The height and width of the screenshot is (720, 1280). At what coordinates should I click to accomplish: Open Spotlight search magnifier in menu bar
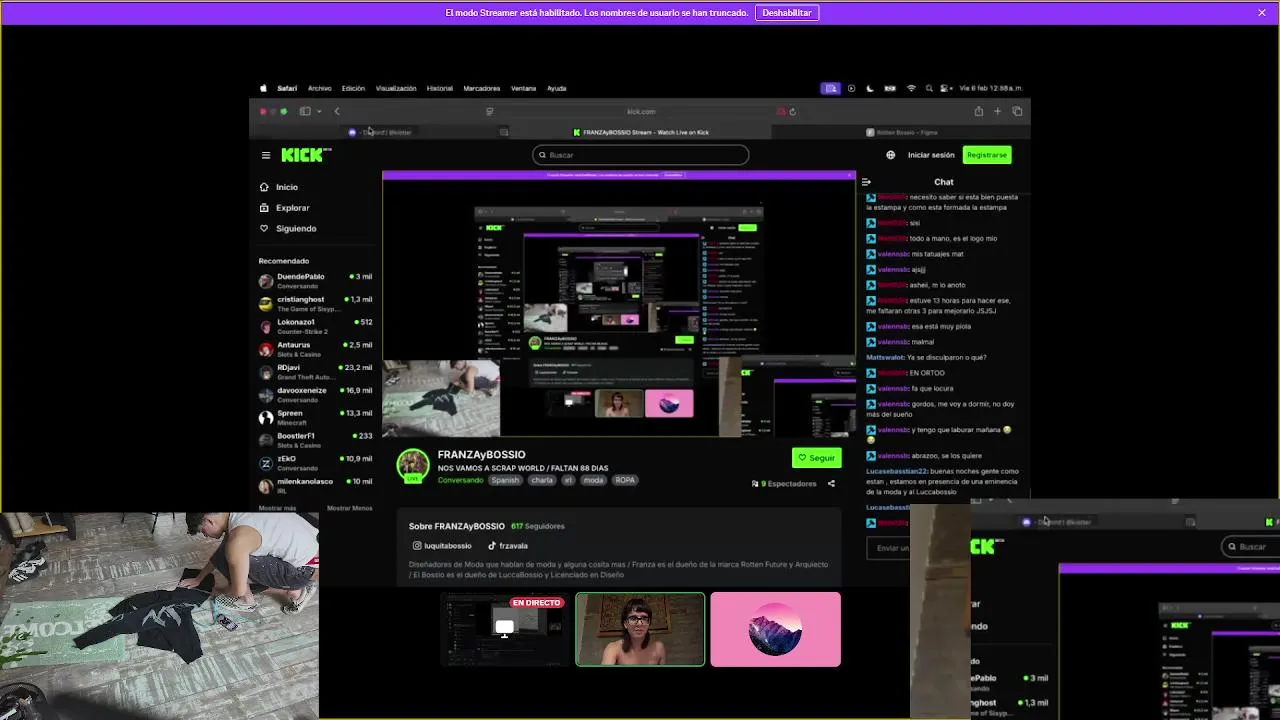929,88
